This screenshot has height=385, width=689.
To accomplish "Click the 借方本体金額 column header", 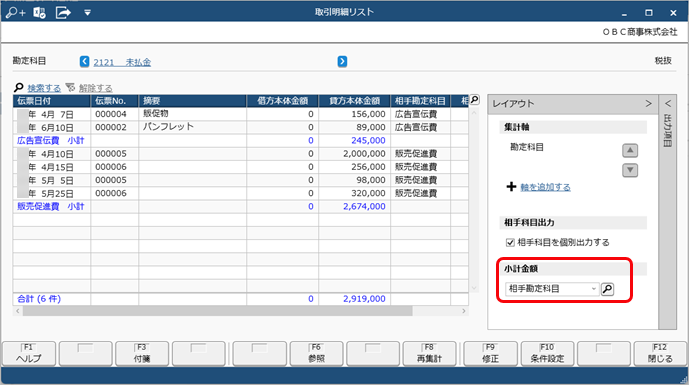I will [x=283, y=101].
